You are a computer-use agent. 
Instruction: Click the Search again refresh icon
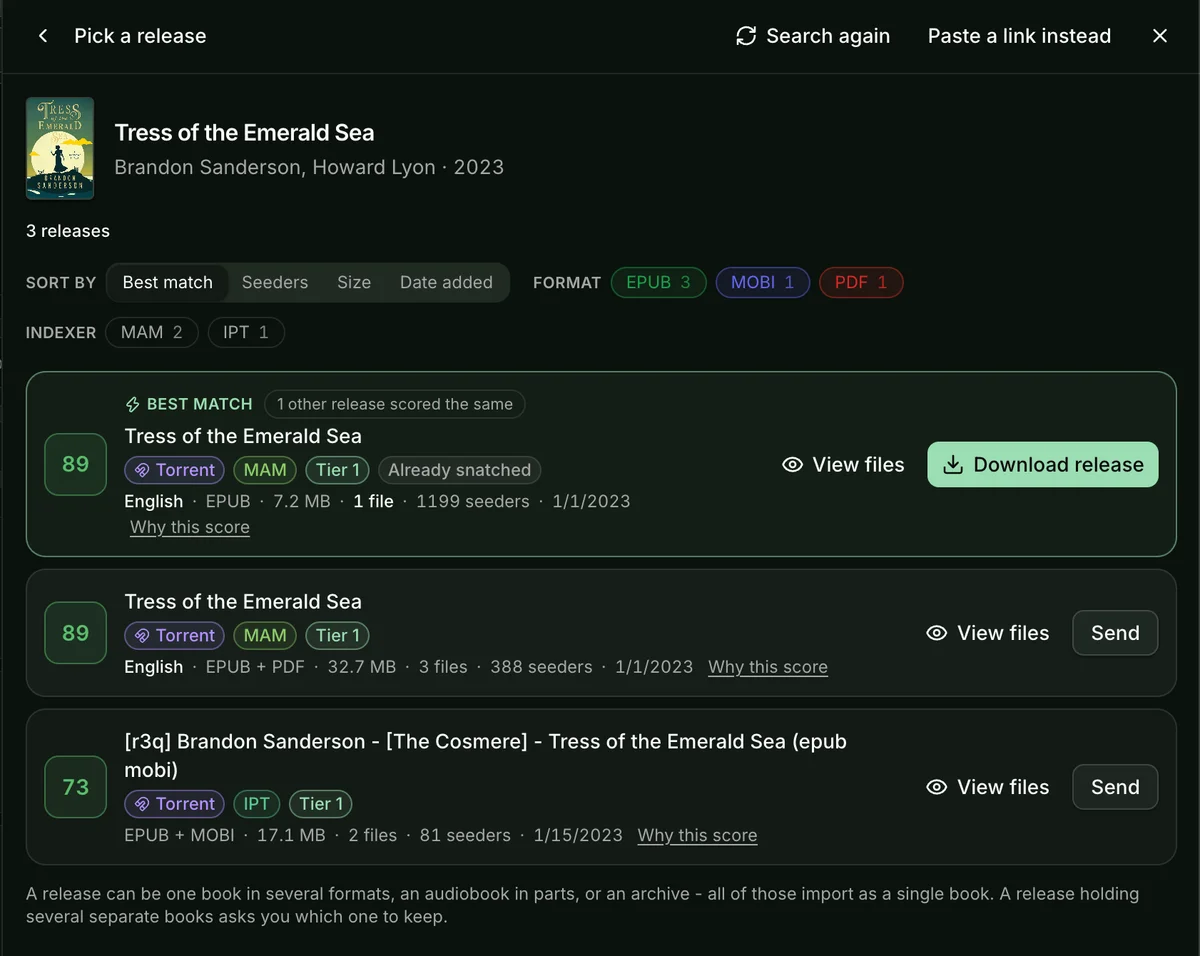pos(746,36)
